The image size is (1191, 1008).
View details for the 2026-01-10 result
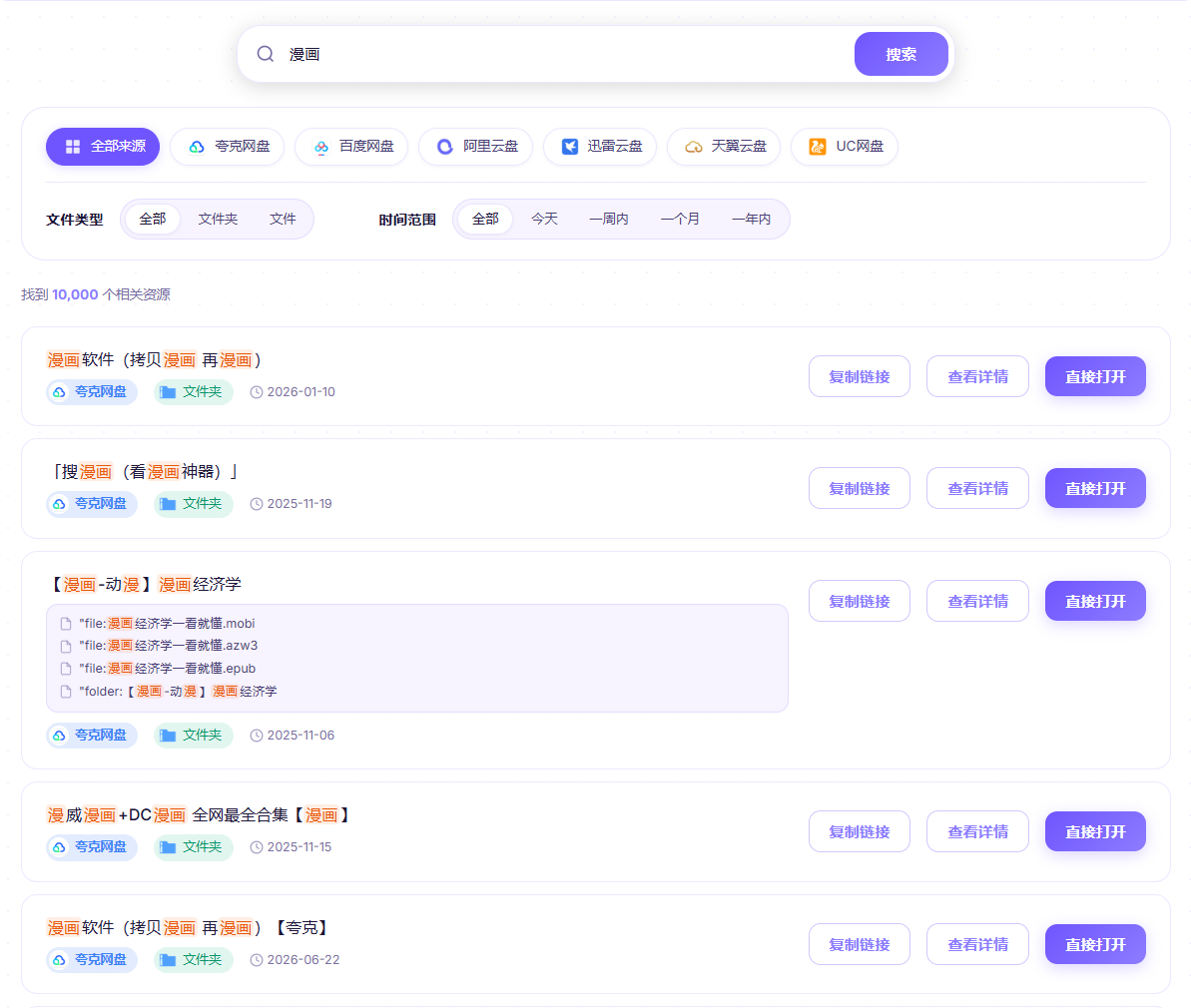coord(977,377)
